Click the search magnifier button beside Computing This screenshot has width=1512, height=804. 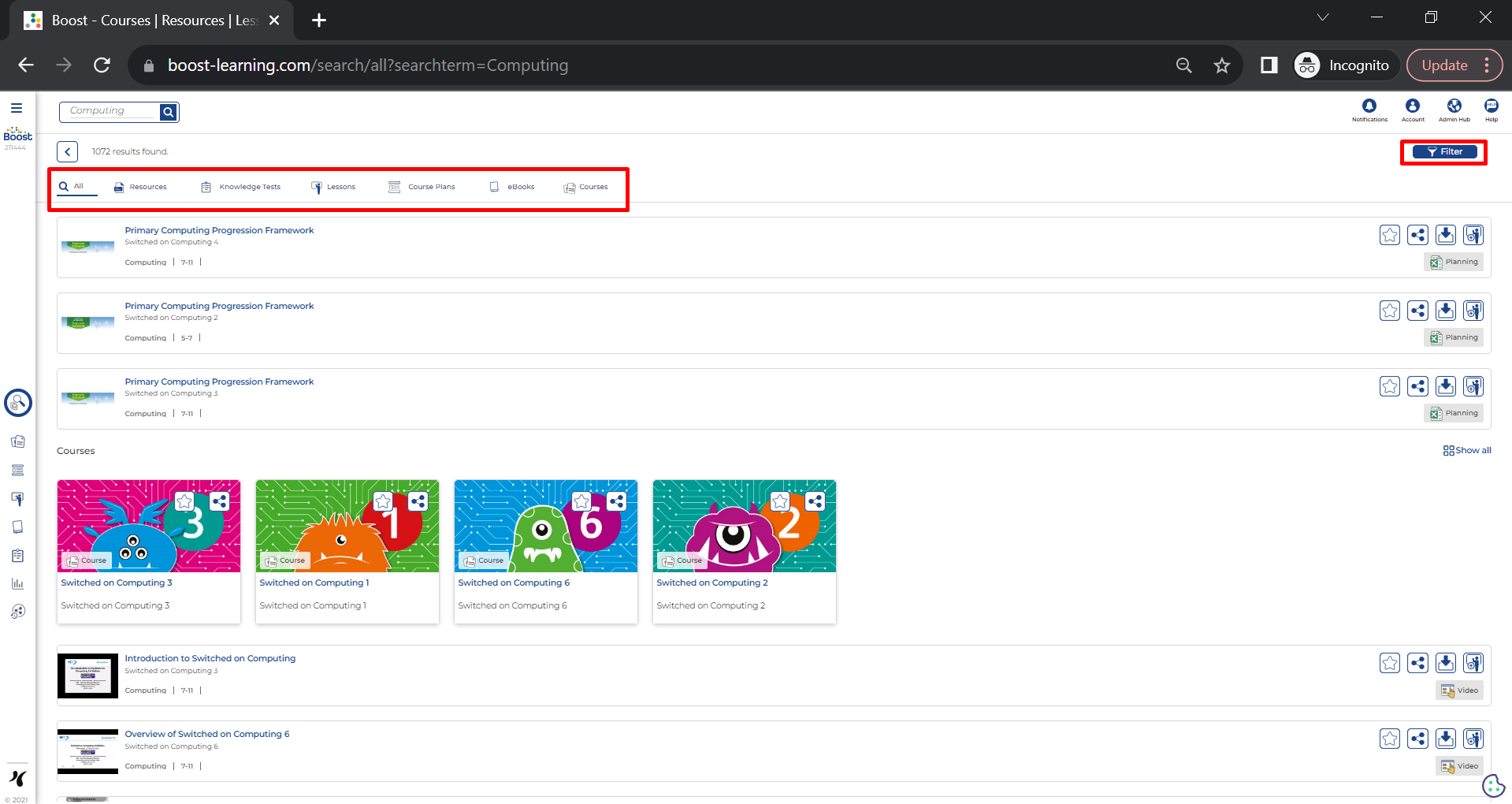tap(168, 112)
